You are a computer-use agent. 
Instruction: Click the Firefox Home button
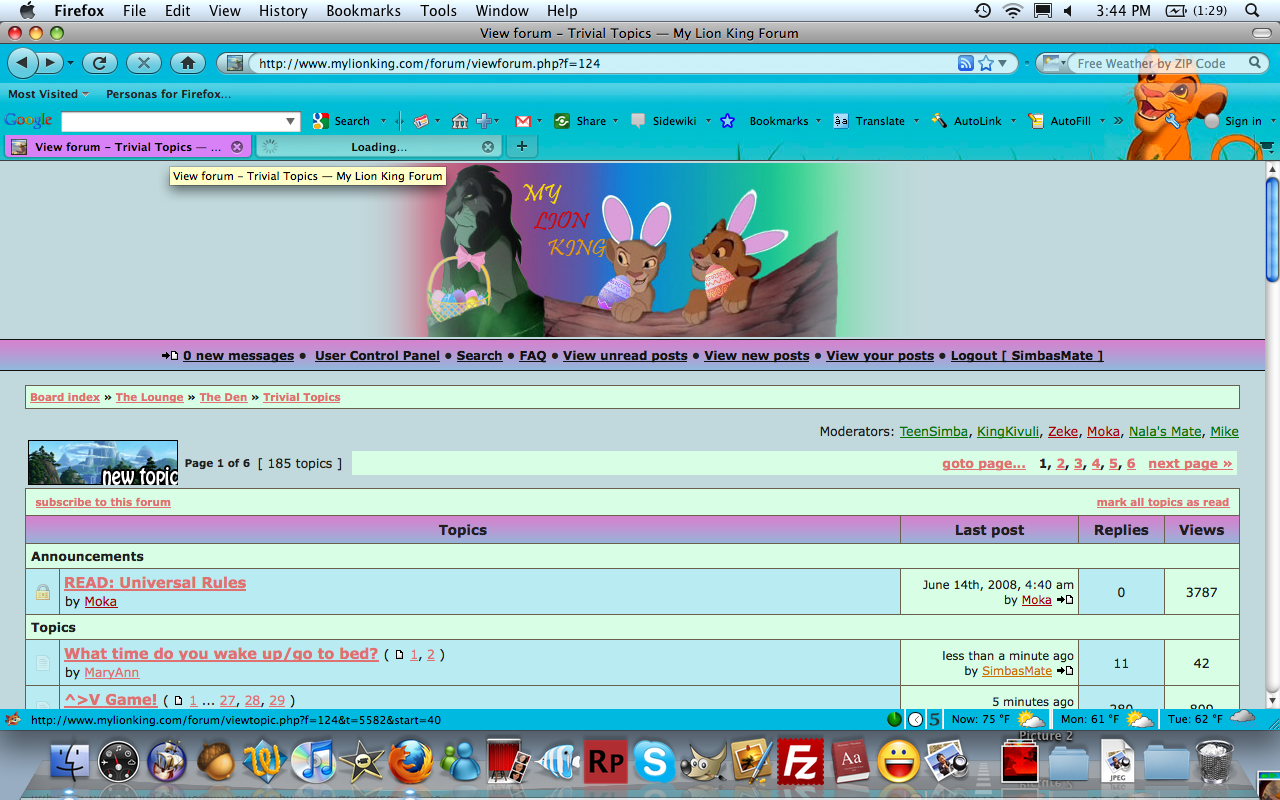pos(187,63)
